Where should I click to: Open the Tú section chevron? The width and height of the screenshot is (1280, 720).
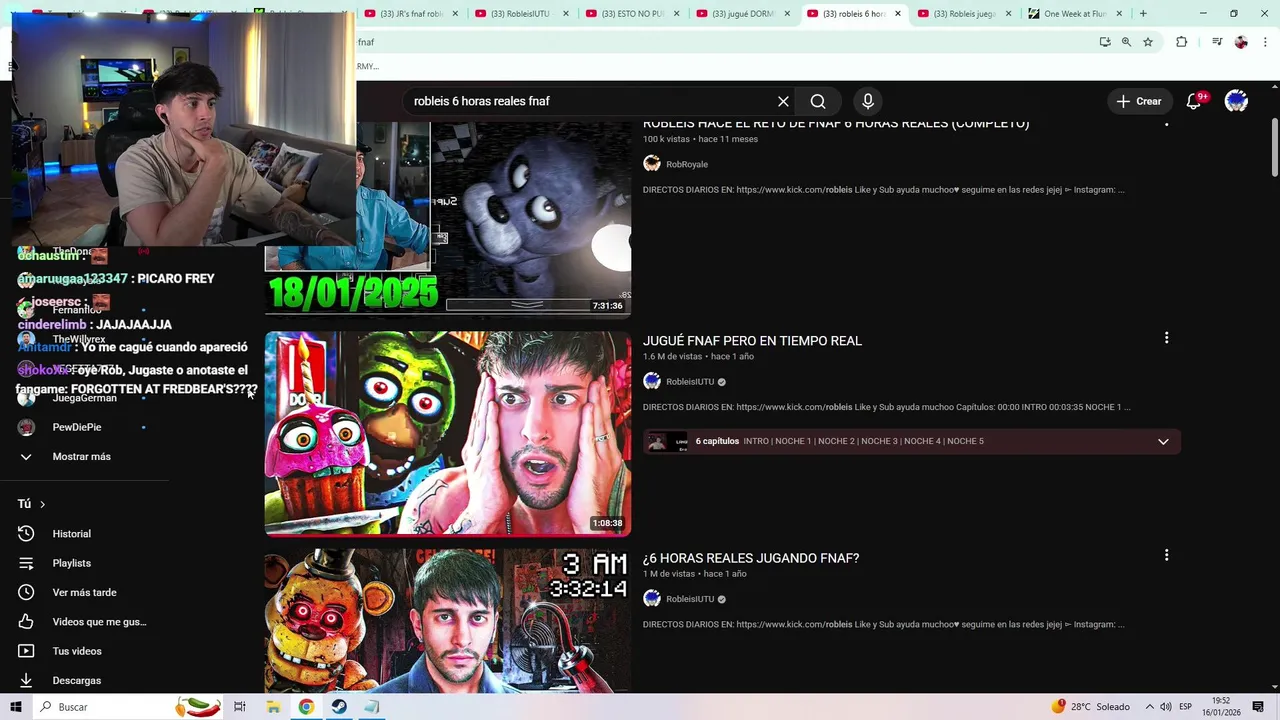click(x=42, y=504)
